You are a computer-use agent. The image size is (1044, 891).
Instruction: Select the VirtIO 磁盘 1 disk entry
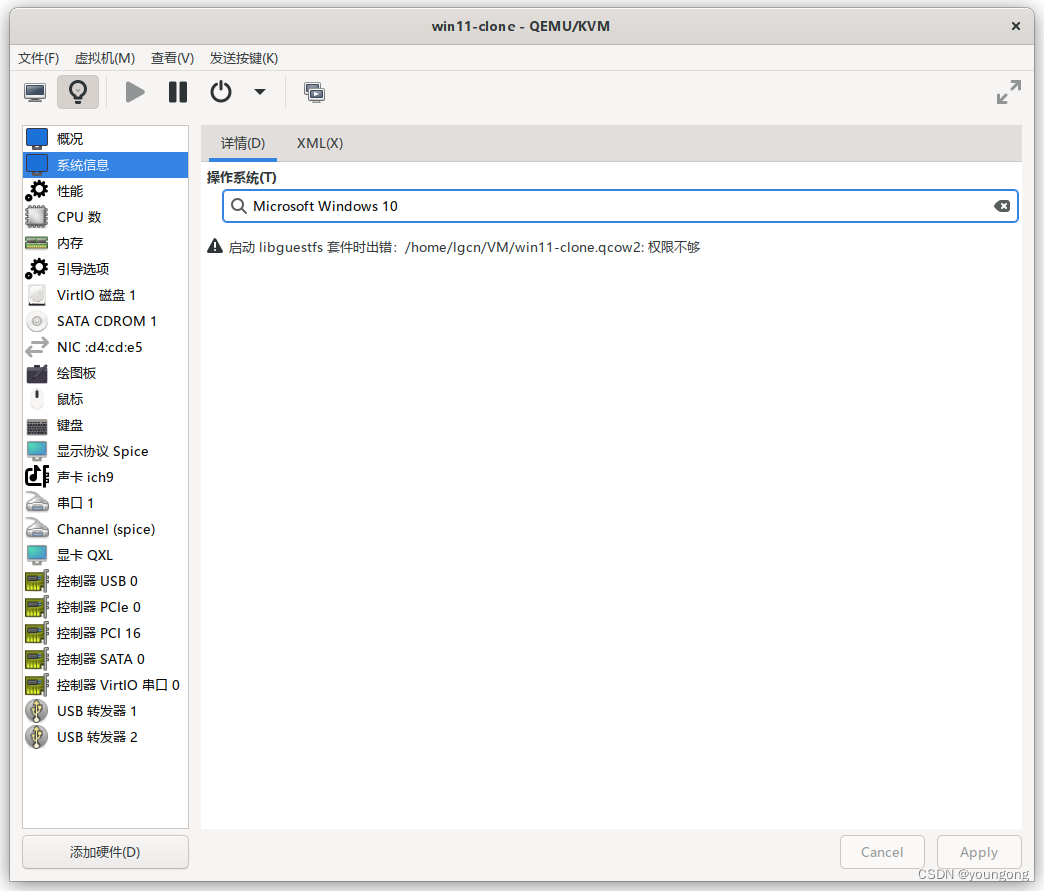[97, 294]
